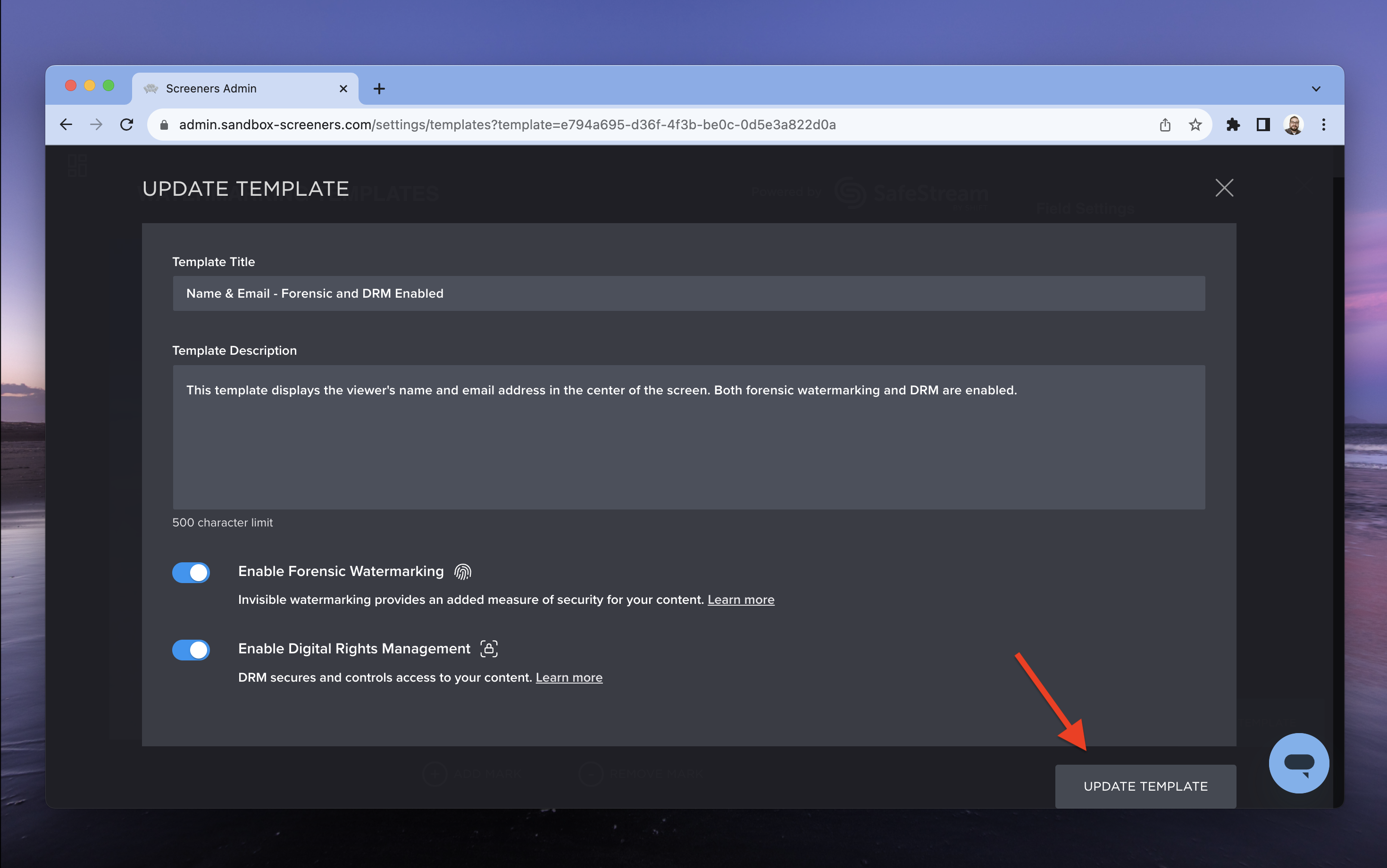Disable the Enable Forensic Watermarking toggle
The height and width of the screenshot is (868, 1387).
pos(191,572)
